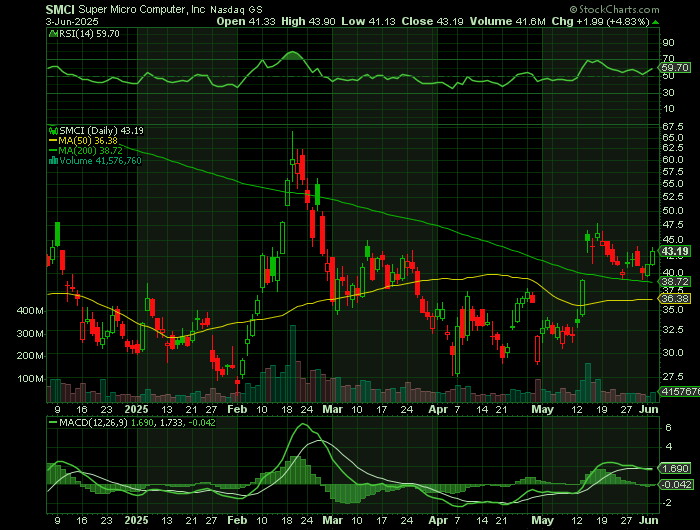Click the MA(50) 36.38 legend text
The height and width of the screenshot is (530, 700).
tap(88, 141)
